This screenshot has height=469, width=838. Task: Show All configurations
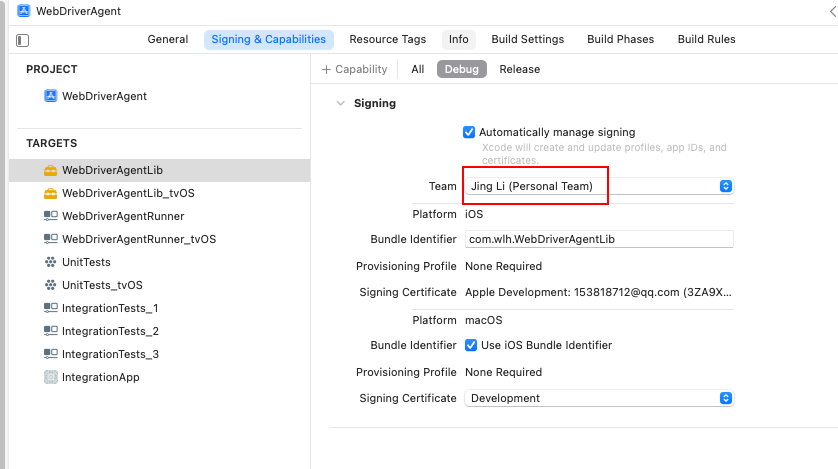(417, 69)
